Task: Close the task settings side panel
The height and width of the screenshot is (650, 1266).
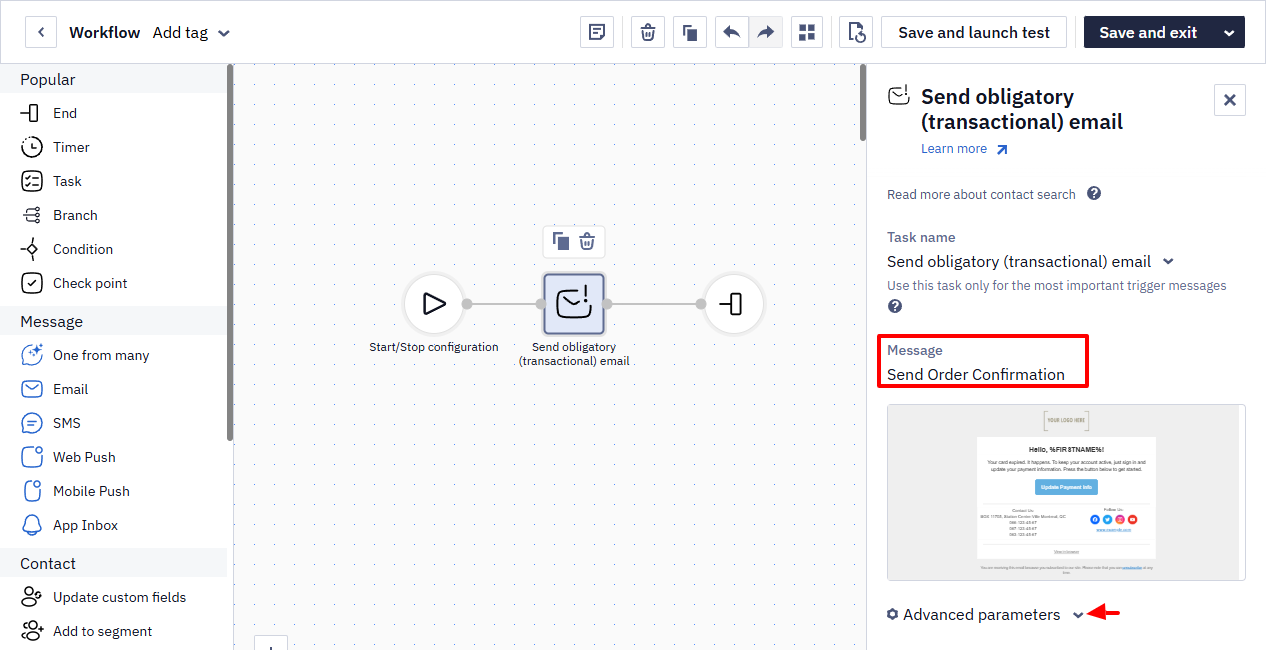Action: click(1230, 100)
